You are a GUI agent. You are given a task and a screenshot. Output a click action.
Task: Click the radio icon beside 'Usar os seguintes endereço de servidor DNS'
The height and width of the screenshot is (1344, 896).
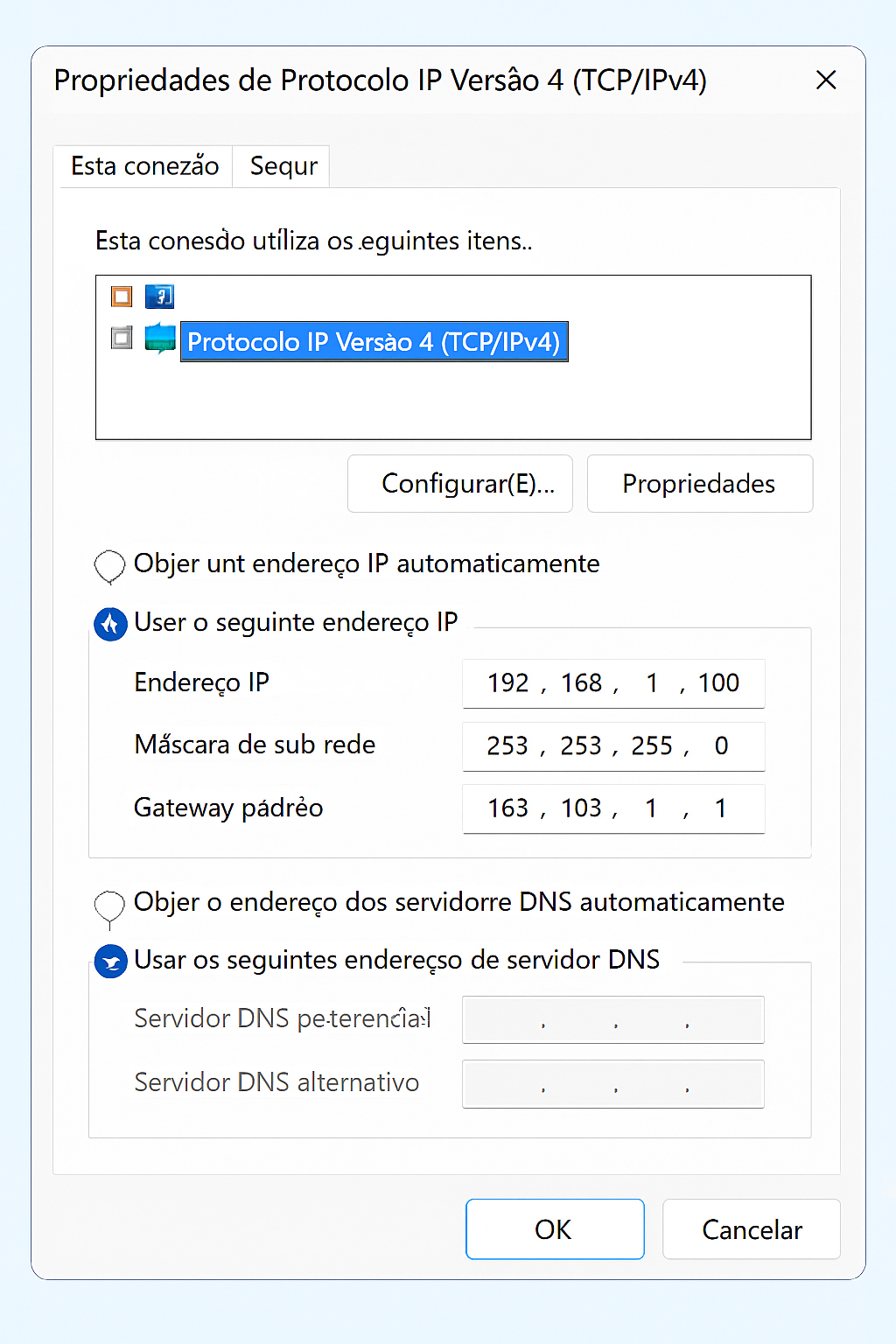click(110, 961)
